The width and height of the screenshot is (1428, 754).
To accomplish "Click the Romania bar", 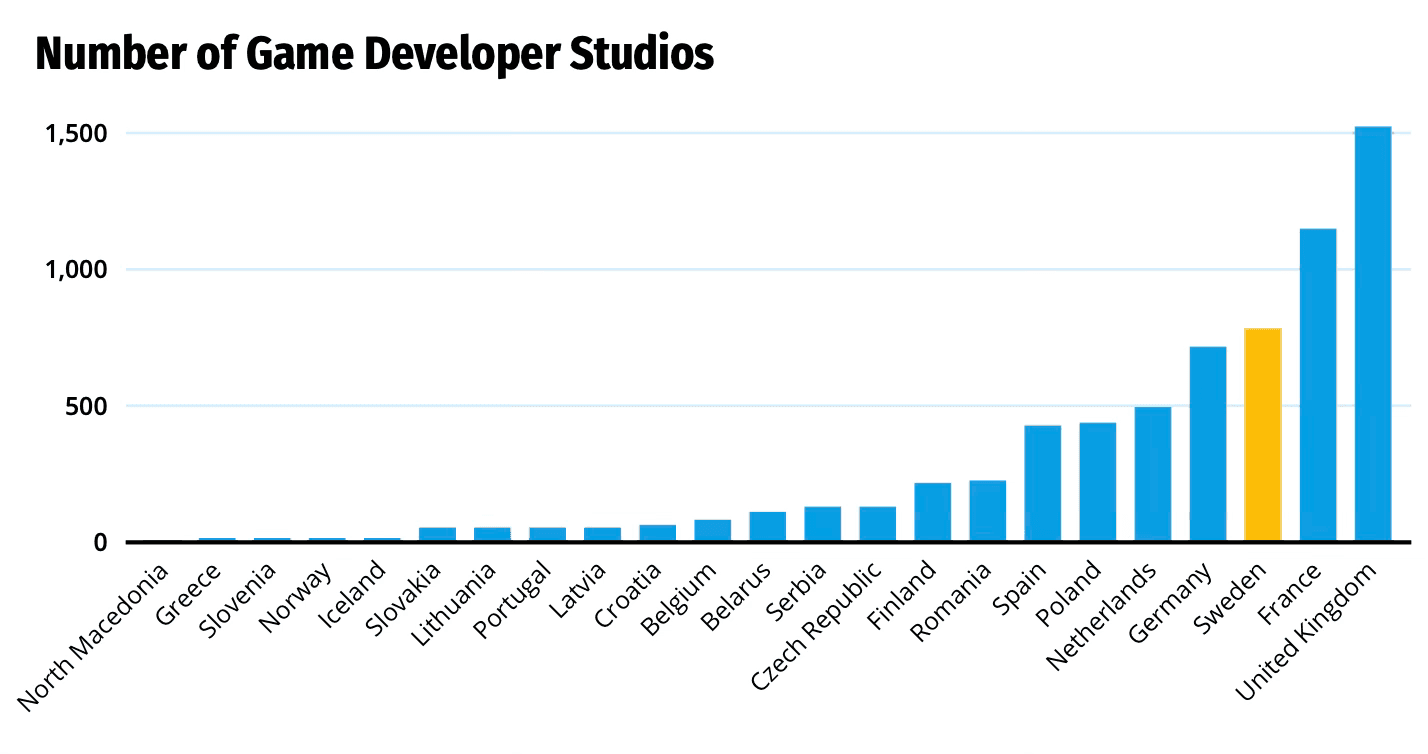I will (x=988, y=510).
